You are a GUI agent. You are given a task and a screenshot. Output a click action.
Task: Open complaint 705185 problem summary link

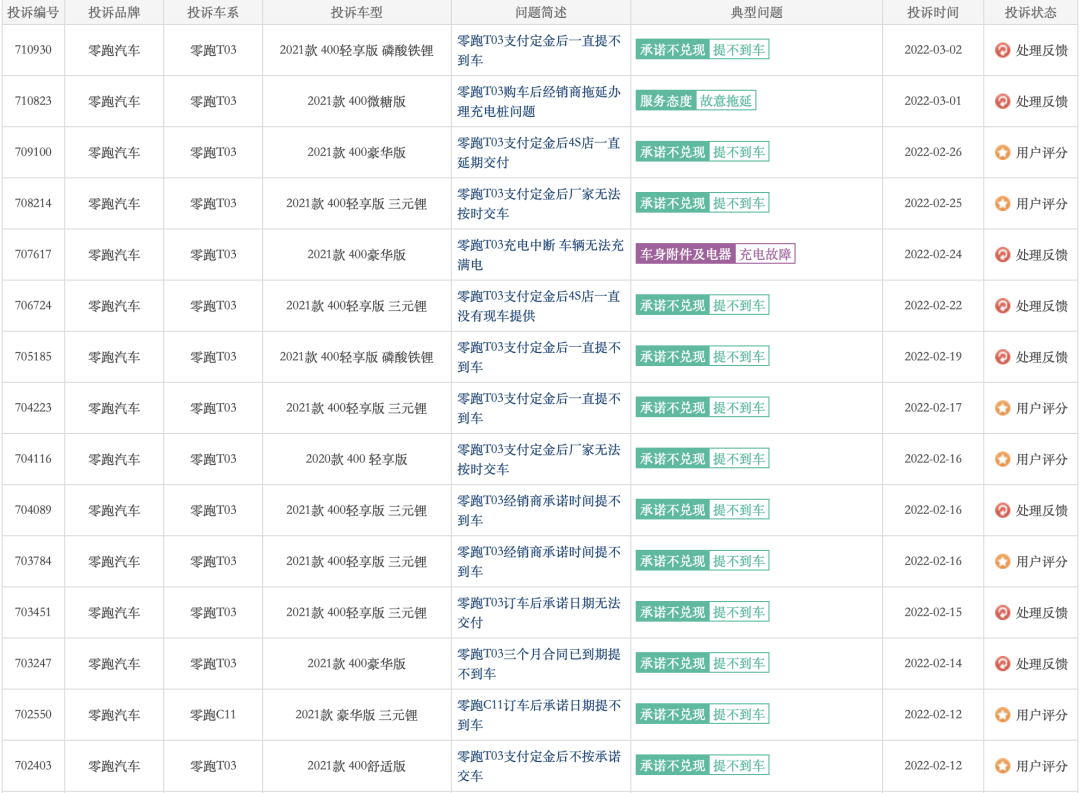click(x=539, y=357)
